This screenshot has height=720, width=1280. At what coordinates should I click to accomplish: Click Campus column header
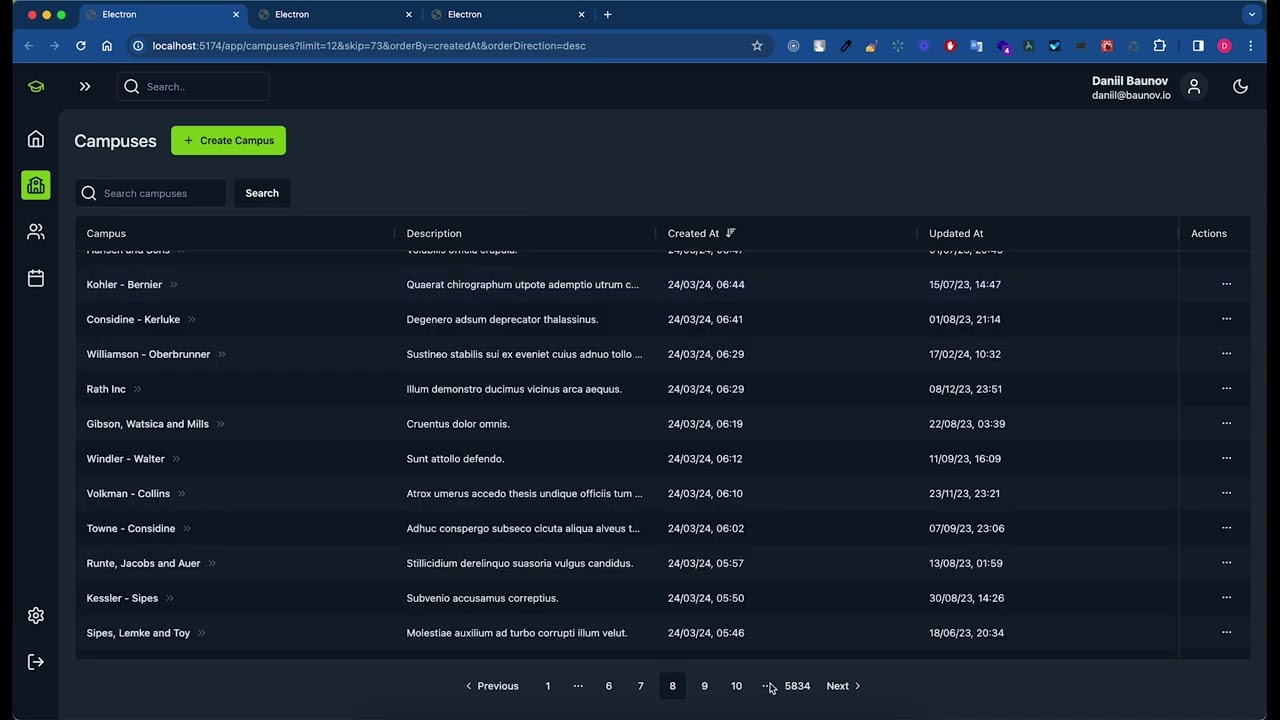tap(106, 233)
